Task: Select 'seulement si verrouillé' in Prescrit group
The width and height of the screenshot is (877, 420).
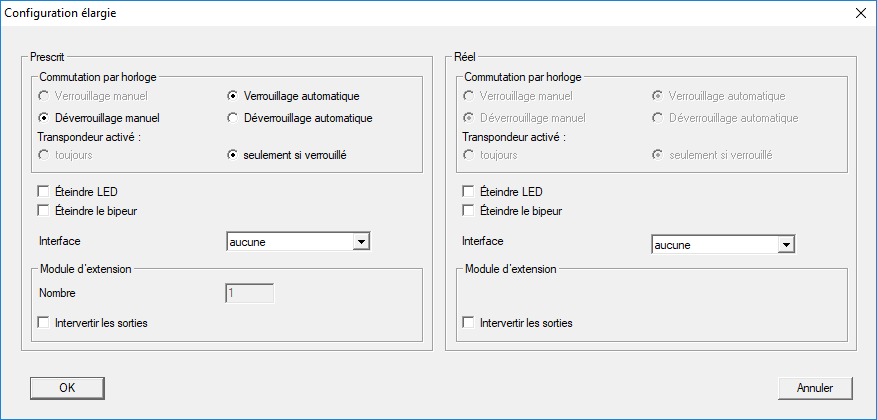Action: 233,155
